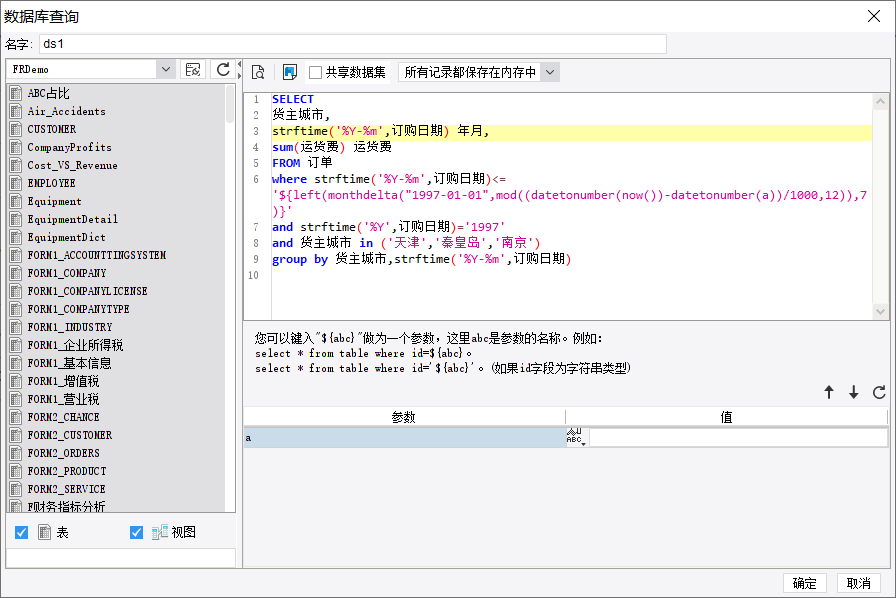Move parameter down with down arrow
Viewport: 896px width, 598px height.
click(854, 392)
